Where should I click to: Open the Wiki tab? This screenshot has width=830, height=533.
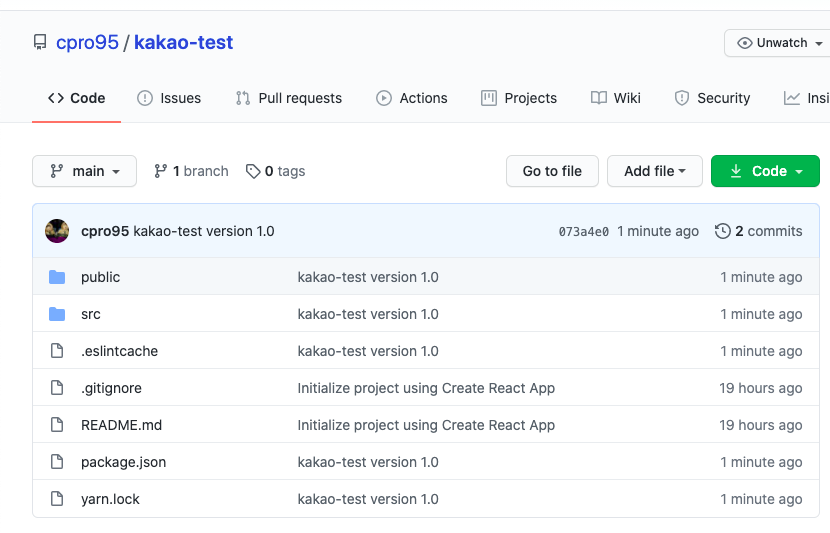click(616, 98)
